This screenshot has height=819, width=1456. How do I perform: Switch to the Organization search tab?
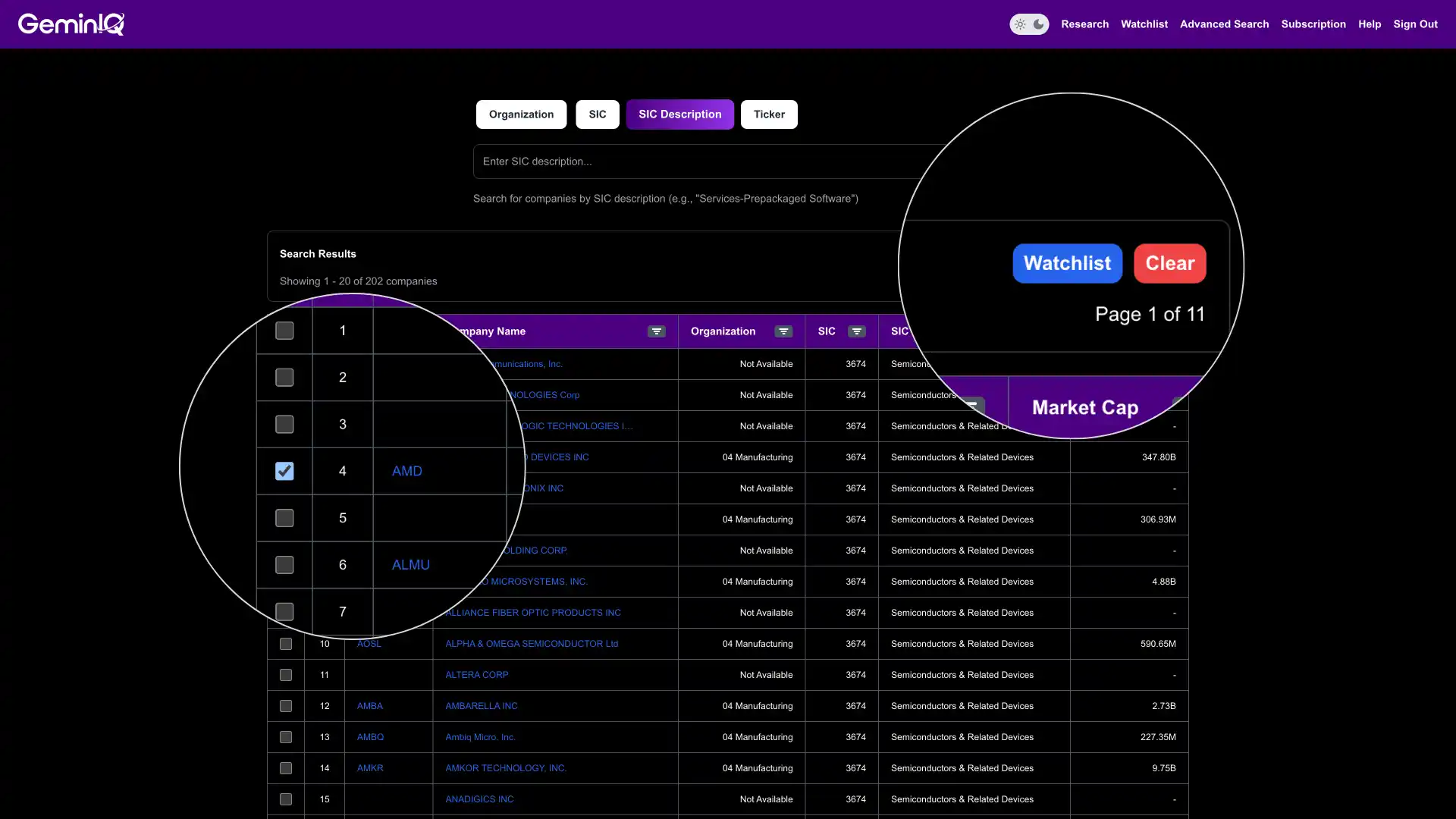pyautogui.click(x=520, y=114)
